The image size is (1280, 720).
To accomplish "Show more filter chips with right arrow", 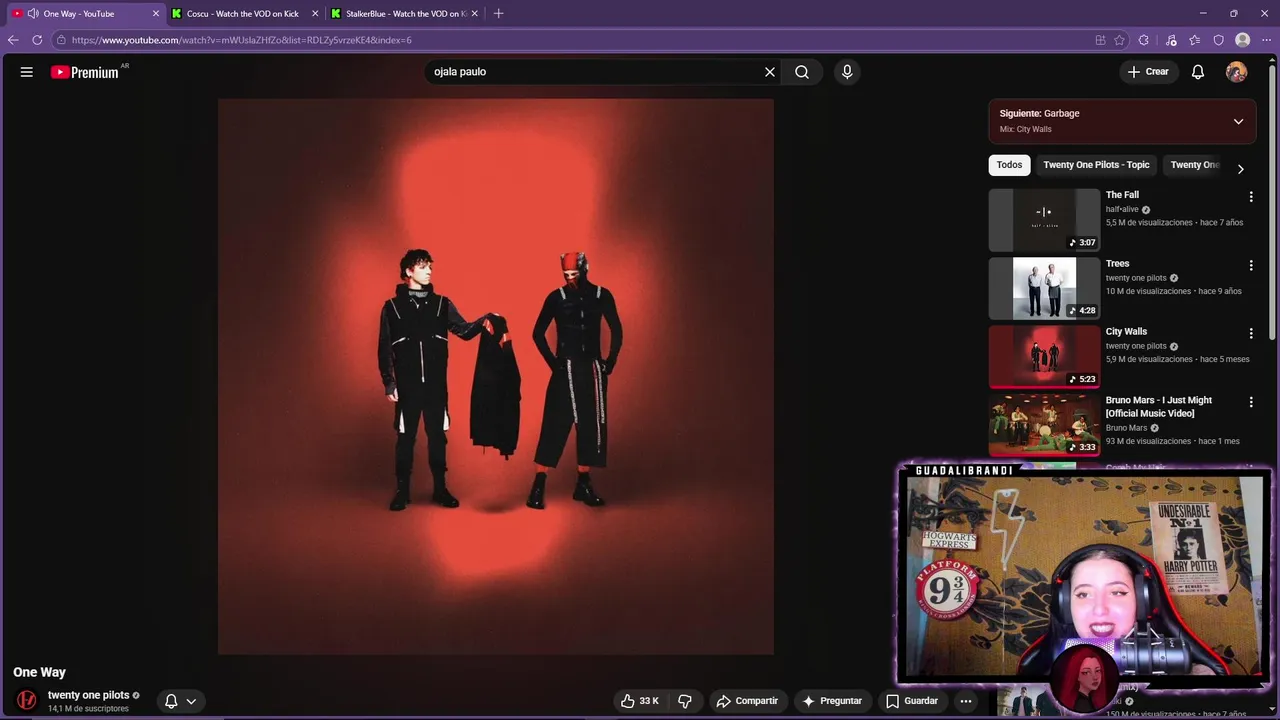I will click(x=1240, y=169).
